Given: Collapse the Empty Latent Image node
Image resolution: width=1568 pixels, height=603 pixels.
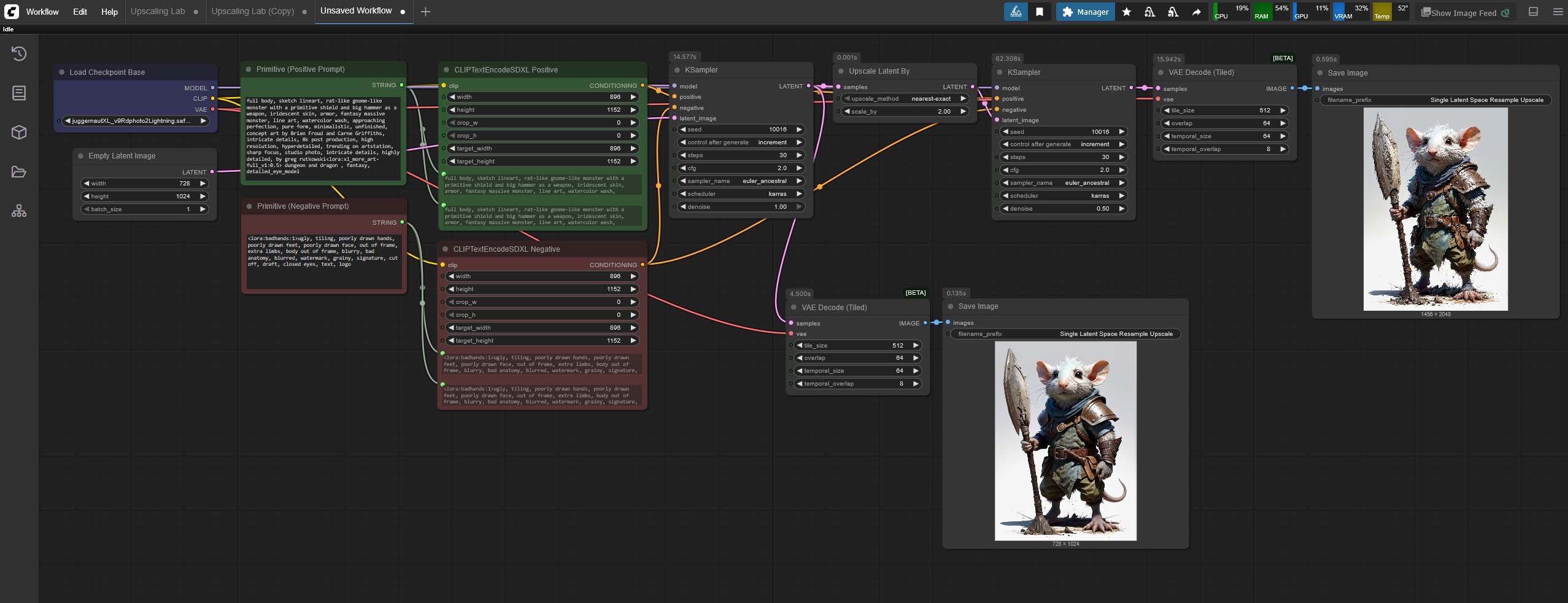Looking at the screenshot, I should [81, 156].
